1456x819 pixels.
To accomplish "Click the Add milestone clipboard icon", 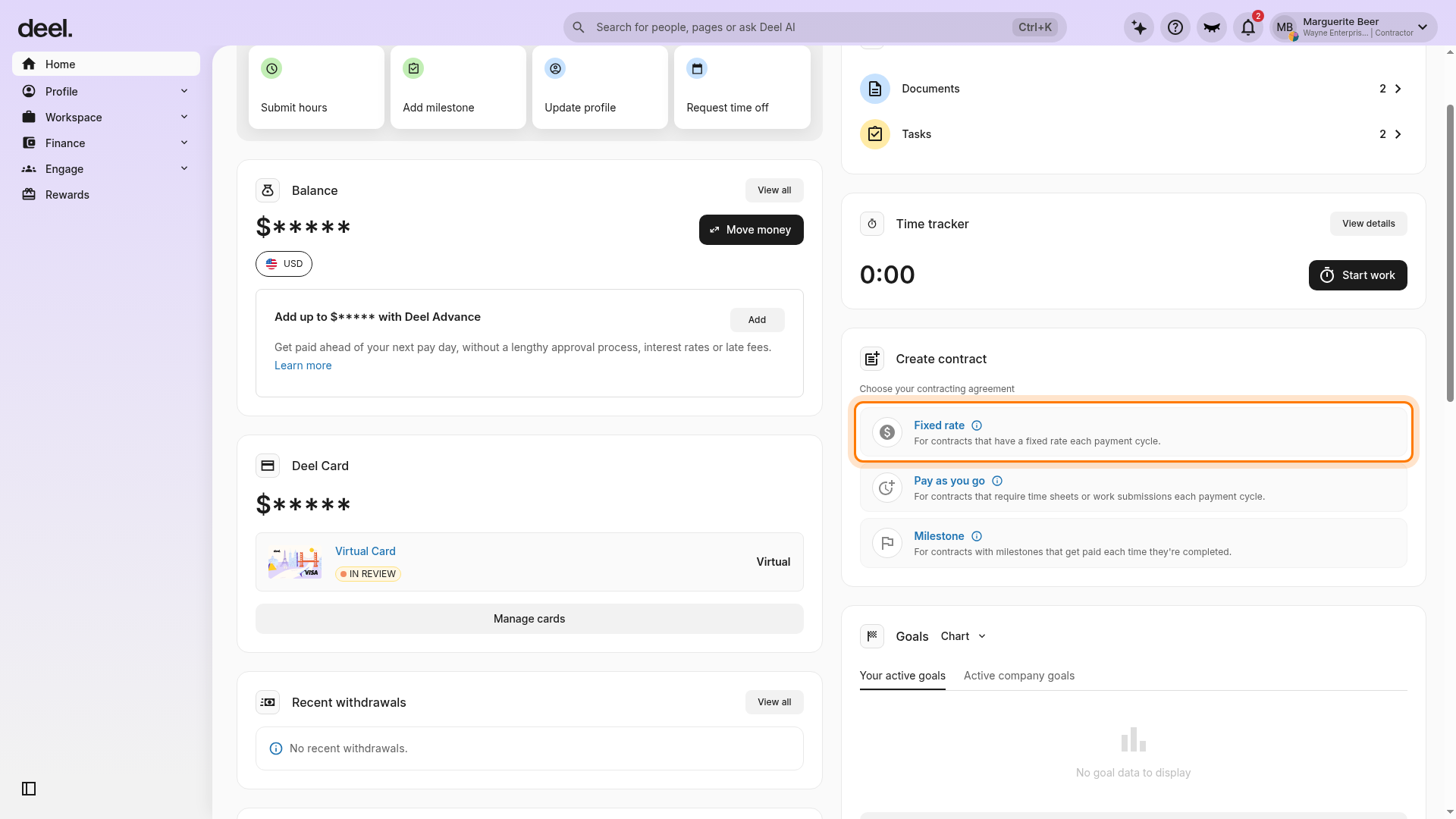I will pos(413,68).
